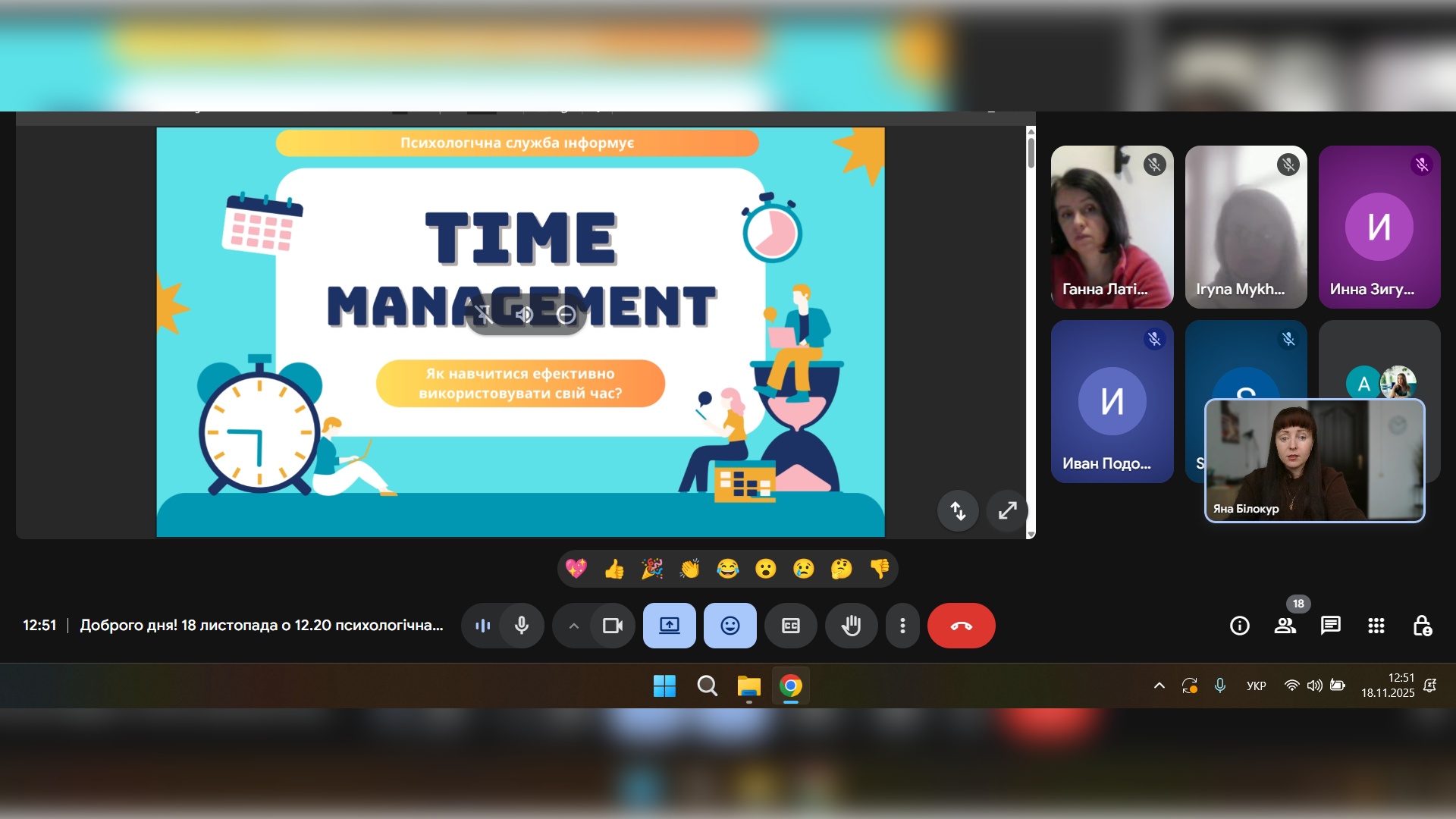The height and width of the screenshot is (819, 1456).
Task: Stop presenting with the screen share button
Action: point(669,626)
